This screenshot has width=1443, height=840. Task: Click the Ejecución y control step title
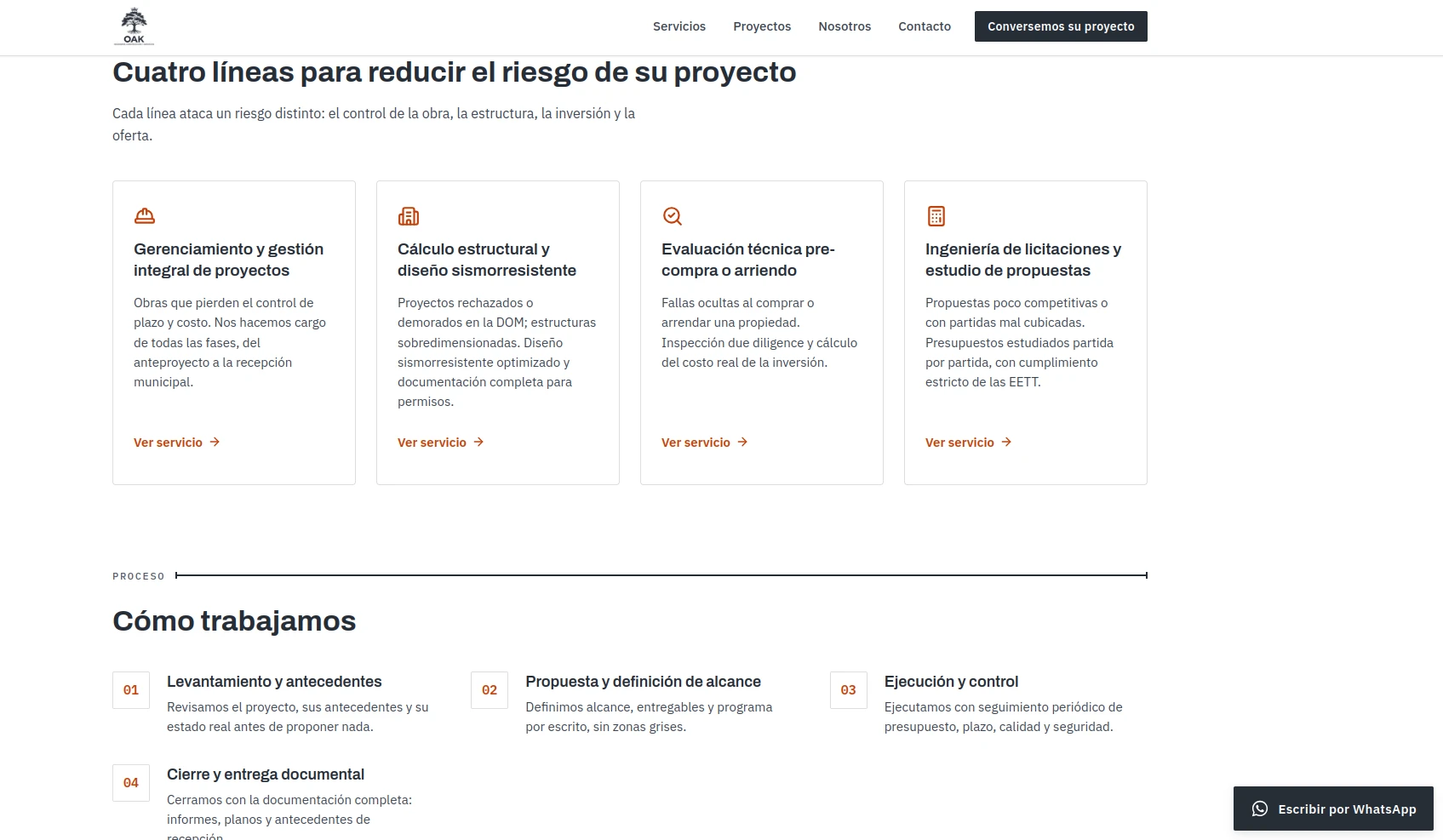click(x=951, y=682)
